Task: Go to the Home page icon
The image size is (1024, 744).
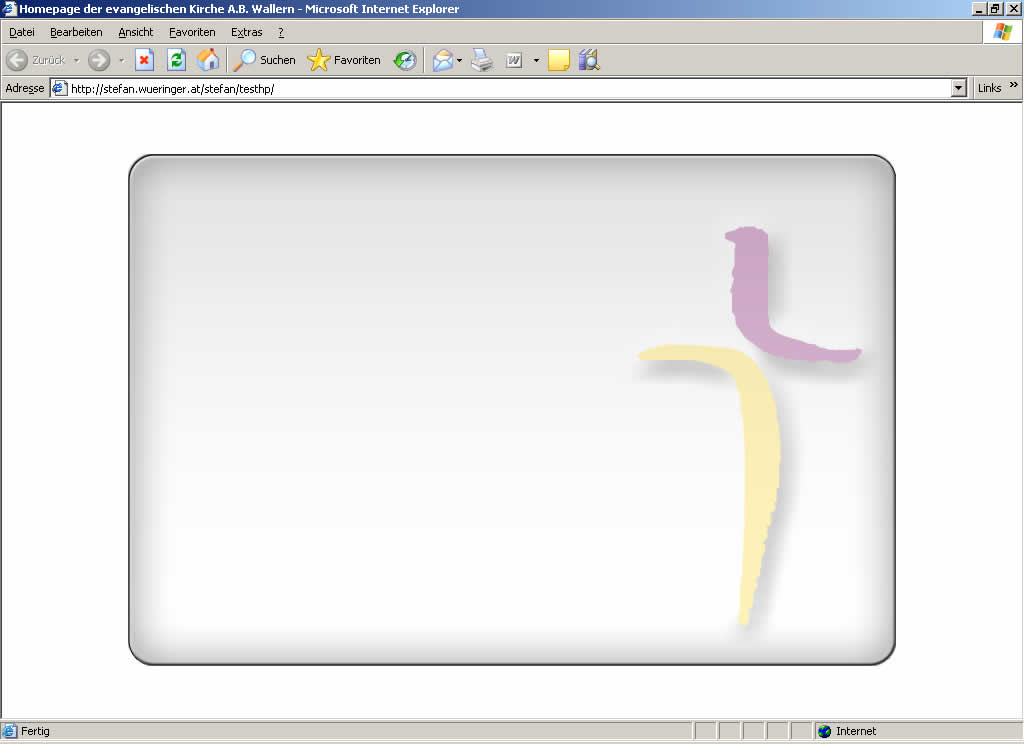Action: tap(208, 60)
